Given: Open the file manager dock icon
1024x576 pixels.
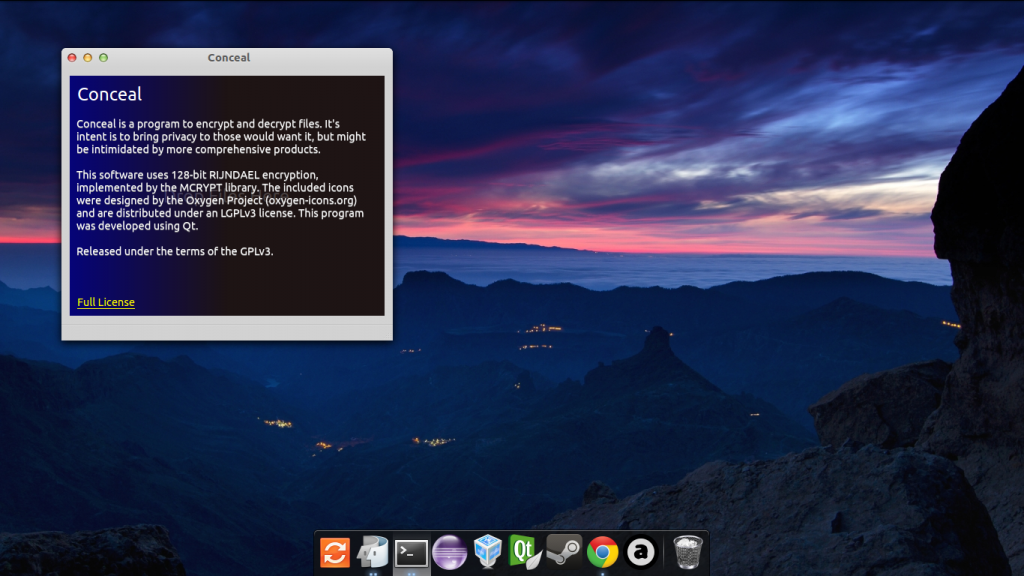Looking at the screenshot, I should (x=373, y=552).
